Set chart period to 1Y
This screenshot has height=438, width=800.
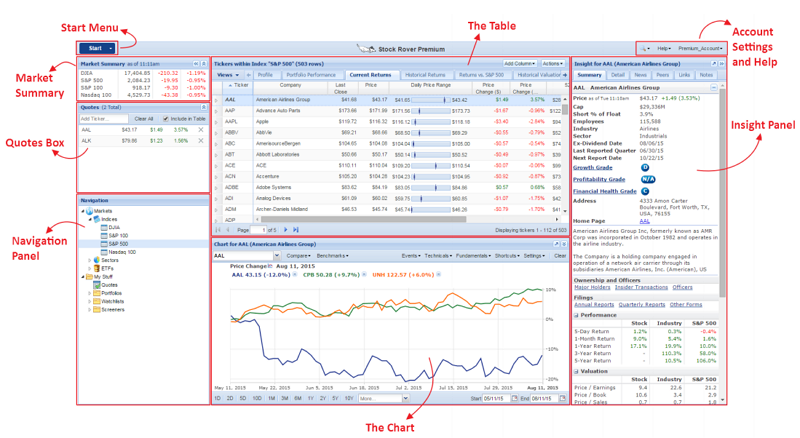tap(310, 398)
